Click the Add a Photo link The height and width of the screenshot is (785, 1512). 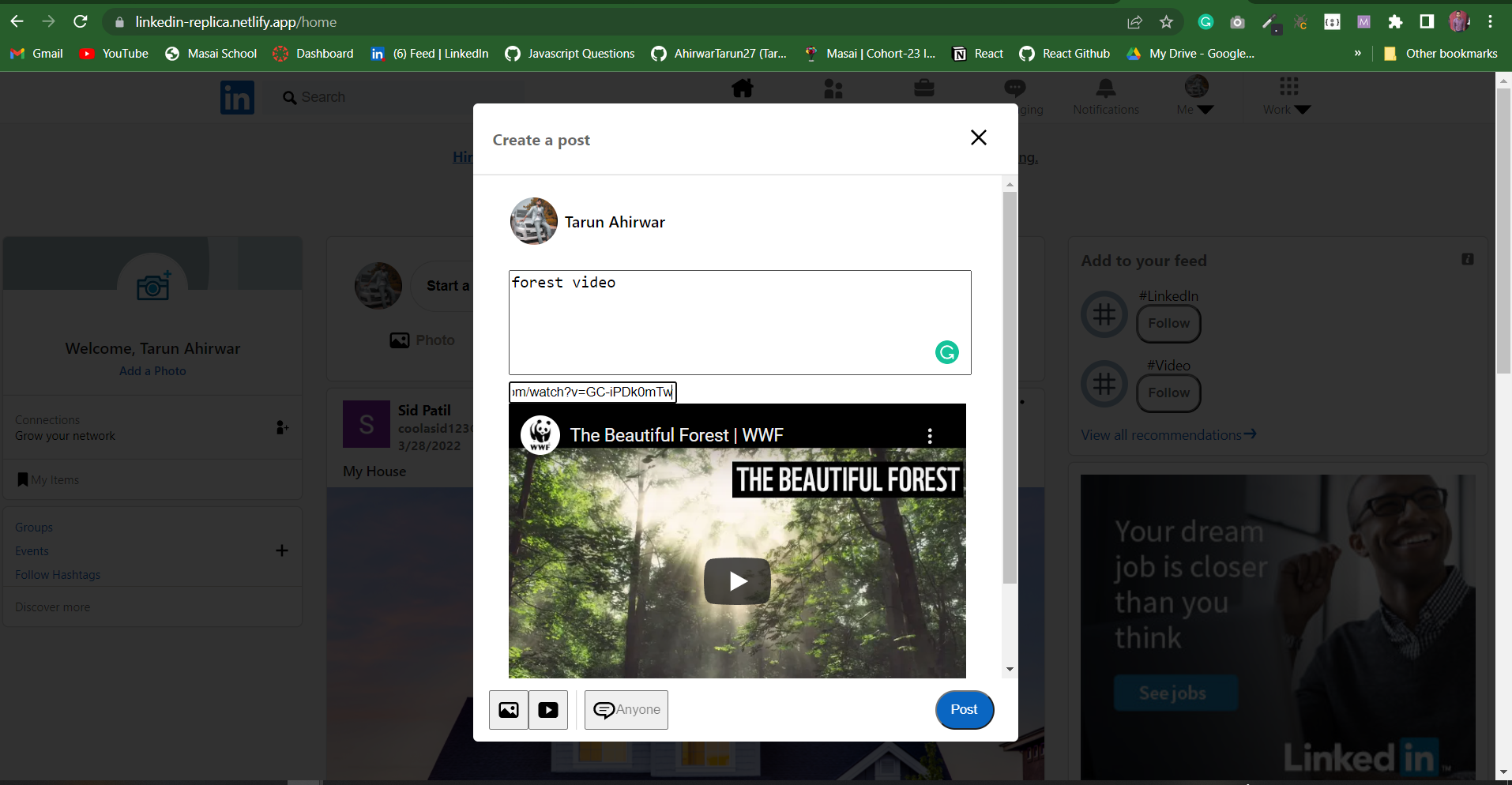point(152,371)
